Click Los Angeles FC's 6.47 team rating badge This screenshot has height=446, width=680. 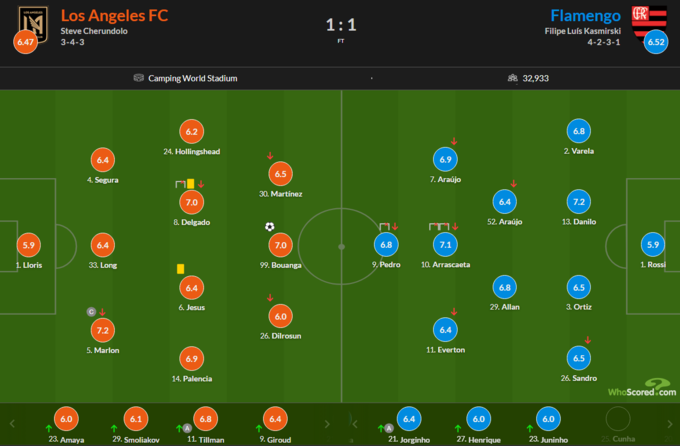point(24,43)
